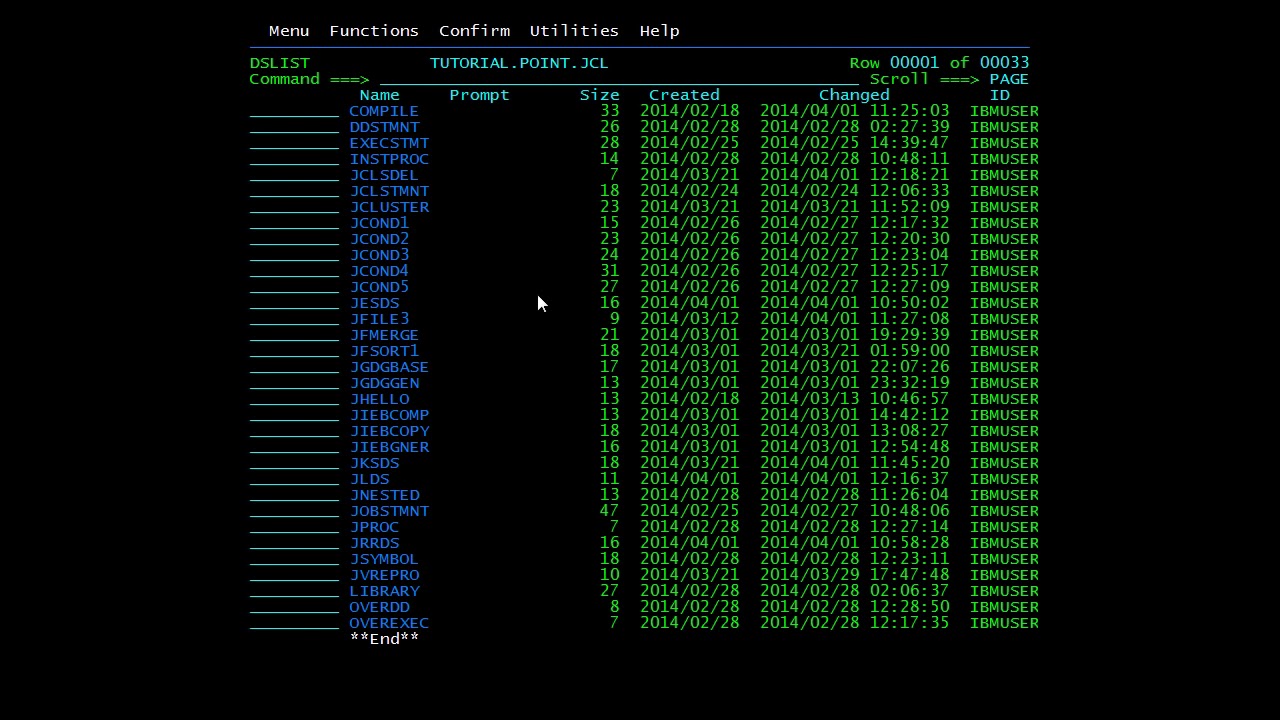The image size is (1280, 720).
Task: Select the JGDGGEN member
Action: point(384,383)
